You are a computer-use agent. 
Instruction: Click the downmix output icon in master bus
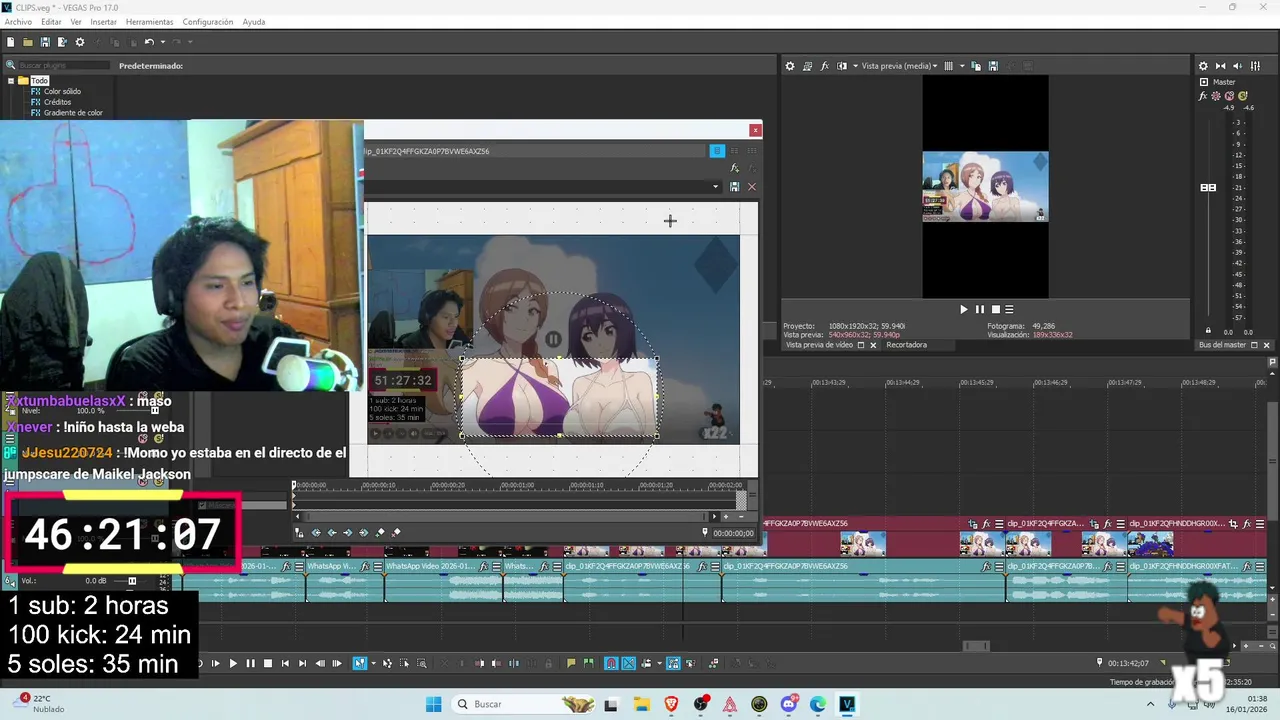pyautogui.click(x=1221, y=66)
